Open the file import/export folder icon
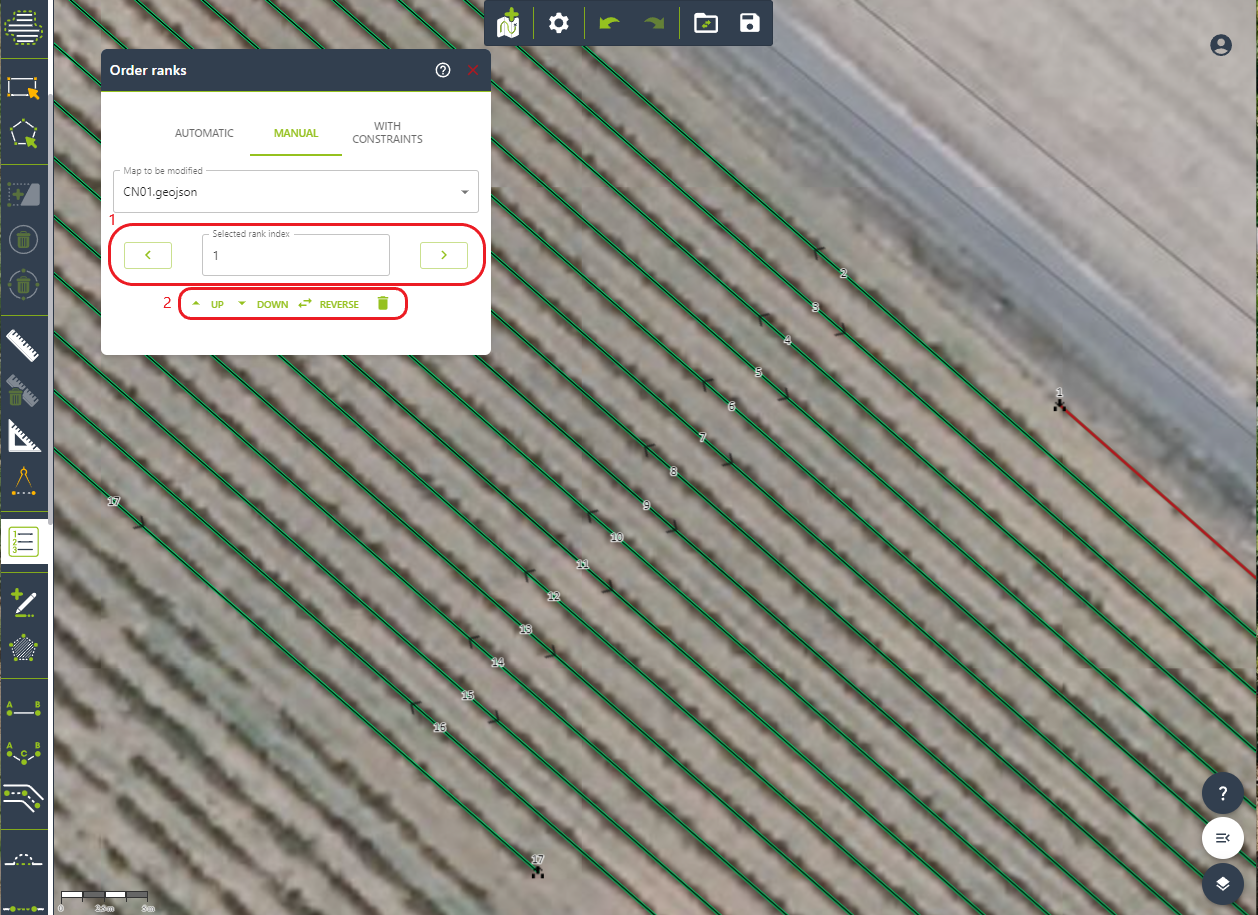 706,23
